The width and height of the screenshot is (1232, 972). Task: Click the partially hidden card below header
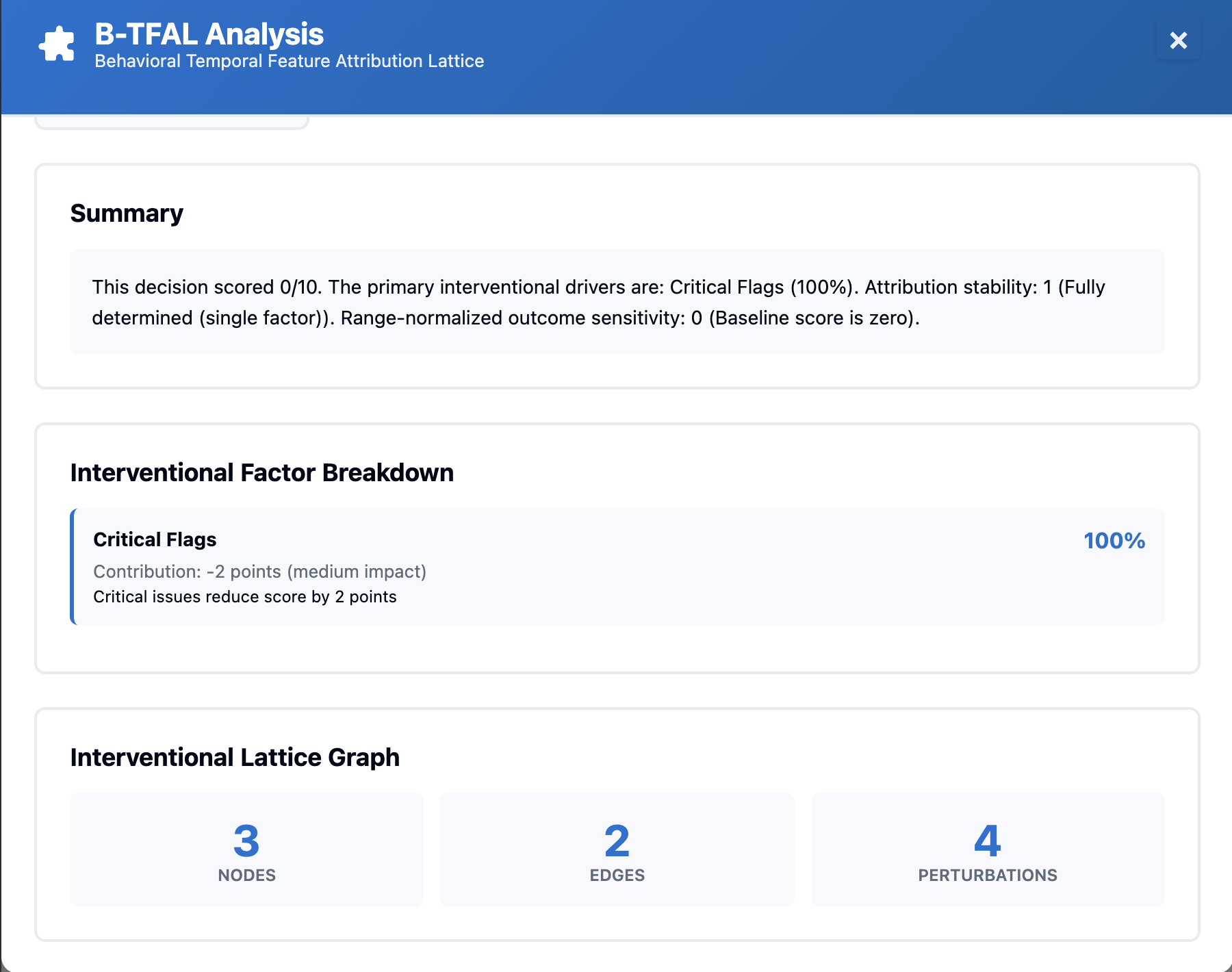coord(171,123)
